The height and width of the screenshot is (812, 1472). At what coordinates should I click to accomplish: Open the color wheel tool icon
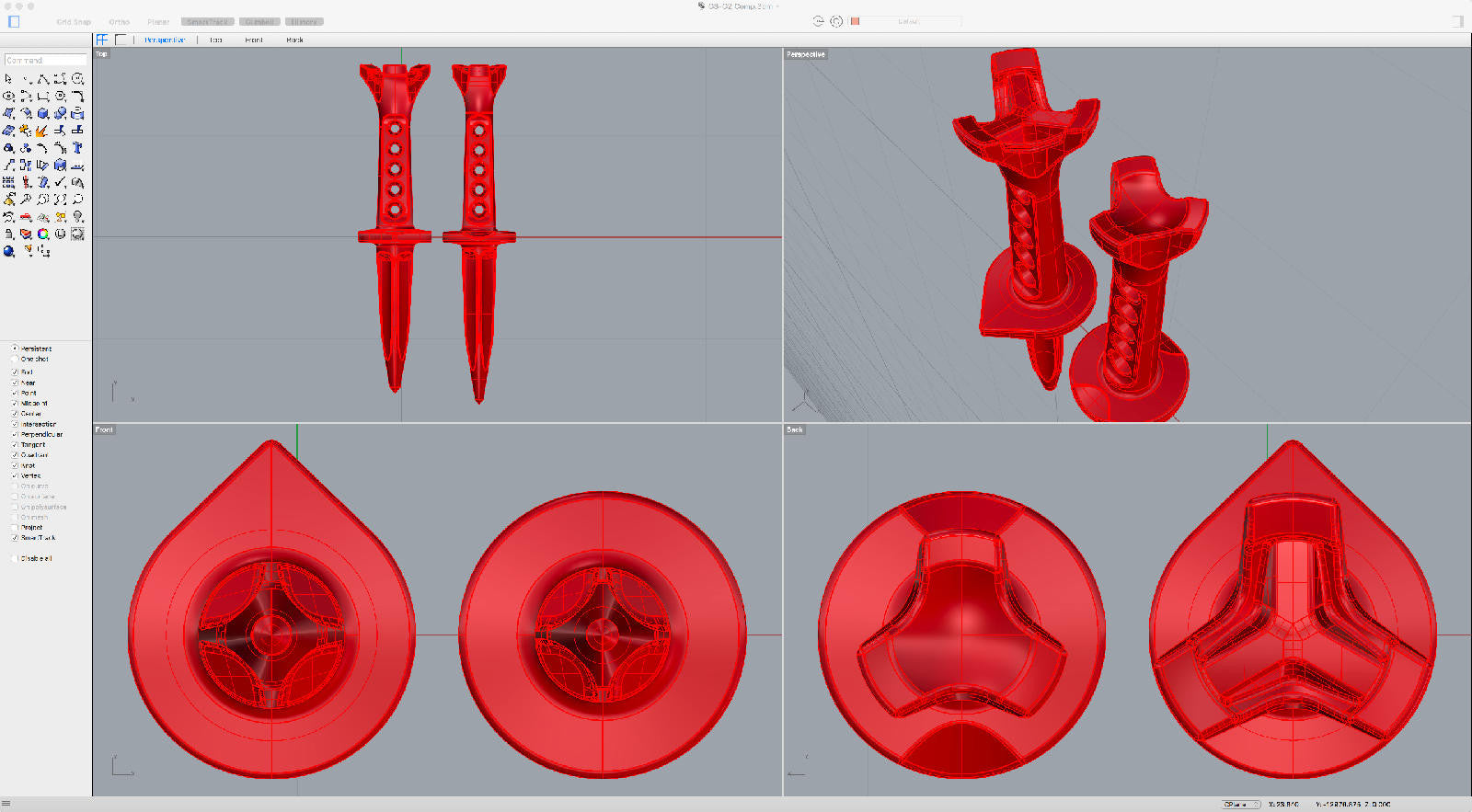coord(43,234)
